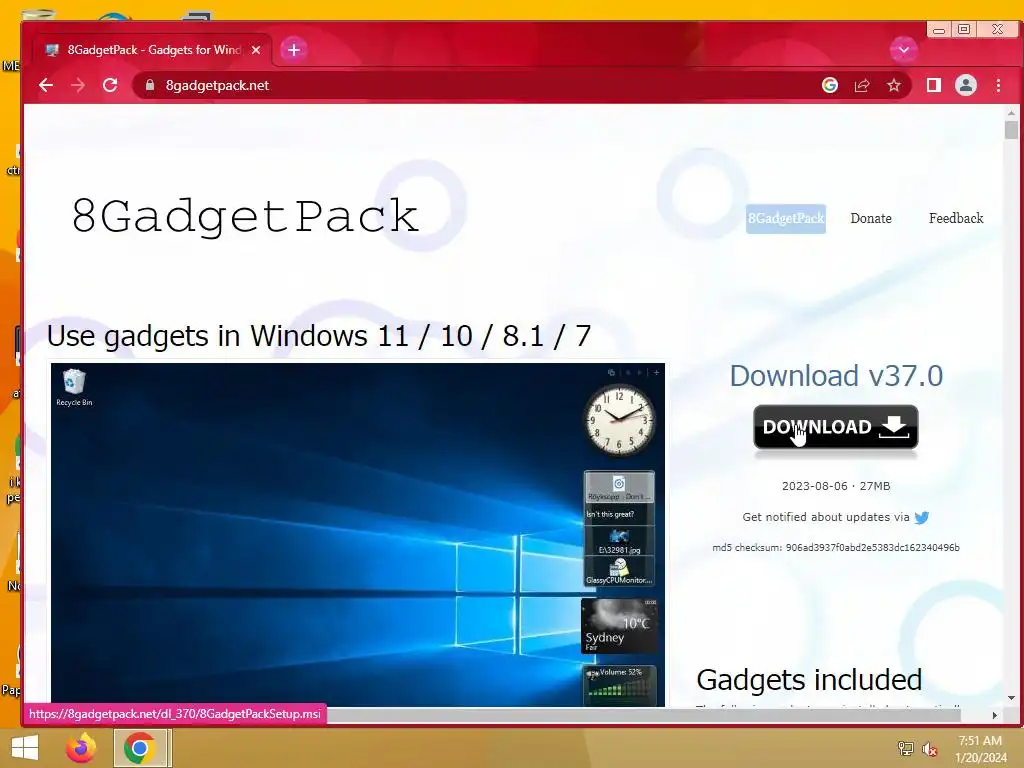
Task: Click the horizontal scrollbar right arrow
Action: click(x=995, y=715)
